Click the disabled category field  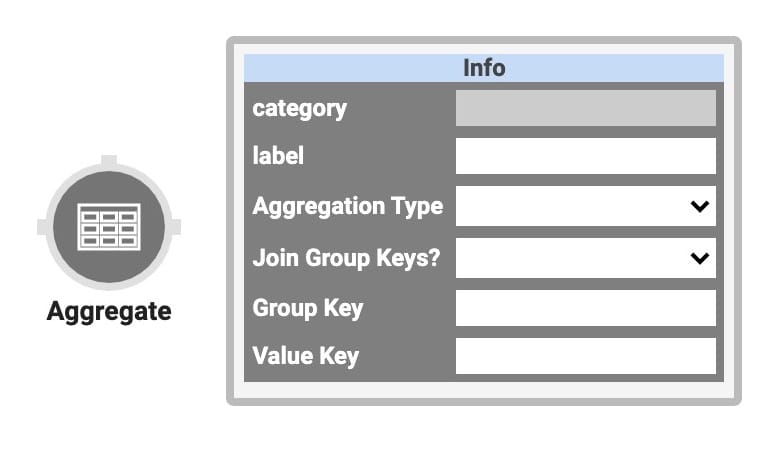pos(585,108)
